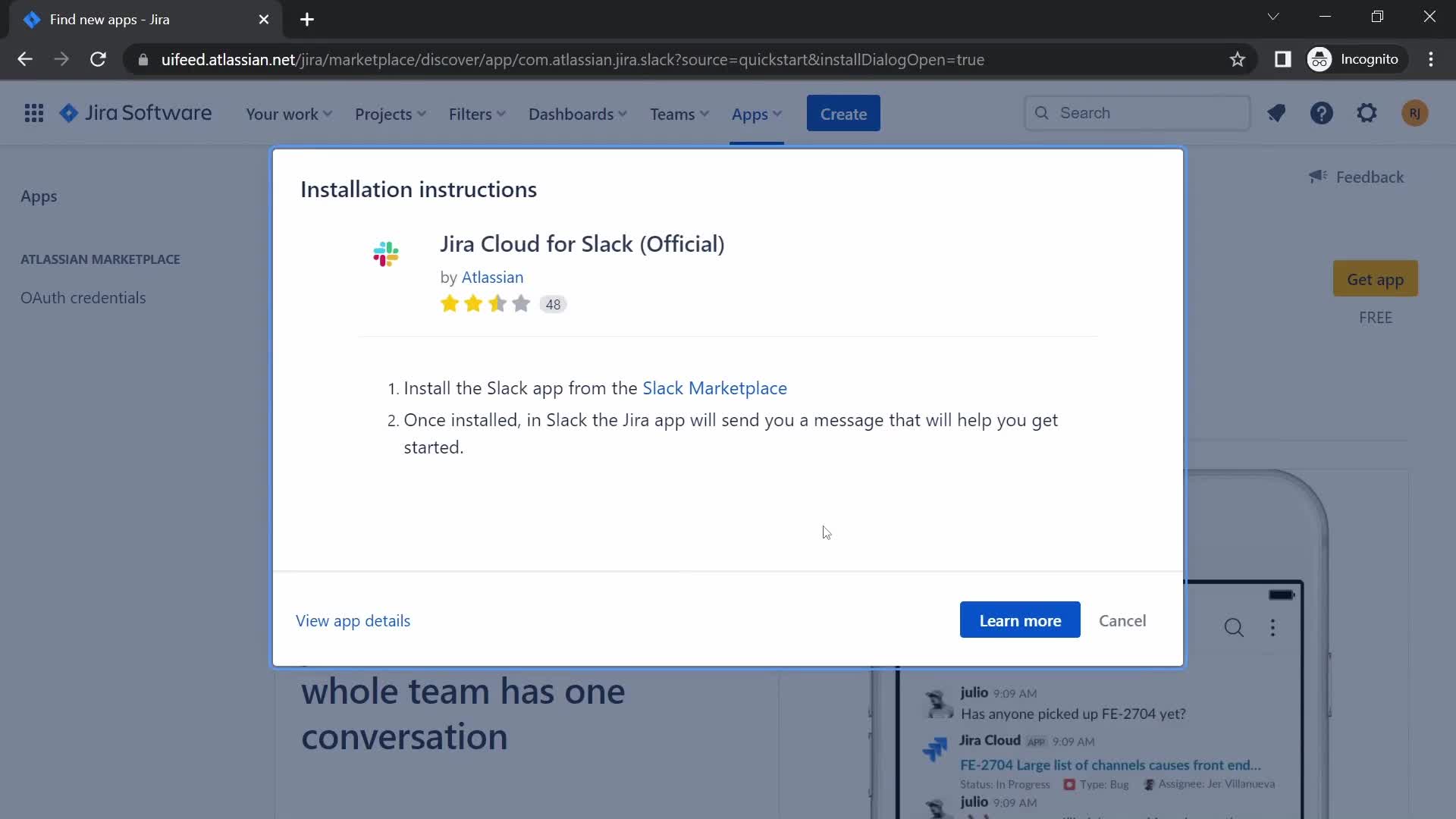Open the app switcher grid icon
This screenshot has width=1456, height=819.
33,114
